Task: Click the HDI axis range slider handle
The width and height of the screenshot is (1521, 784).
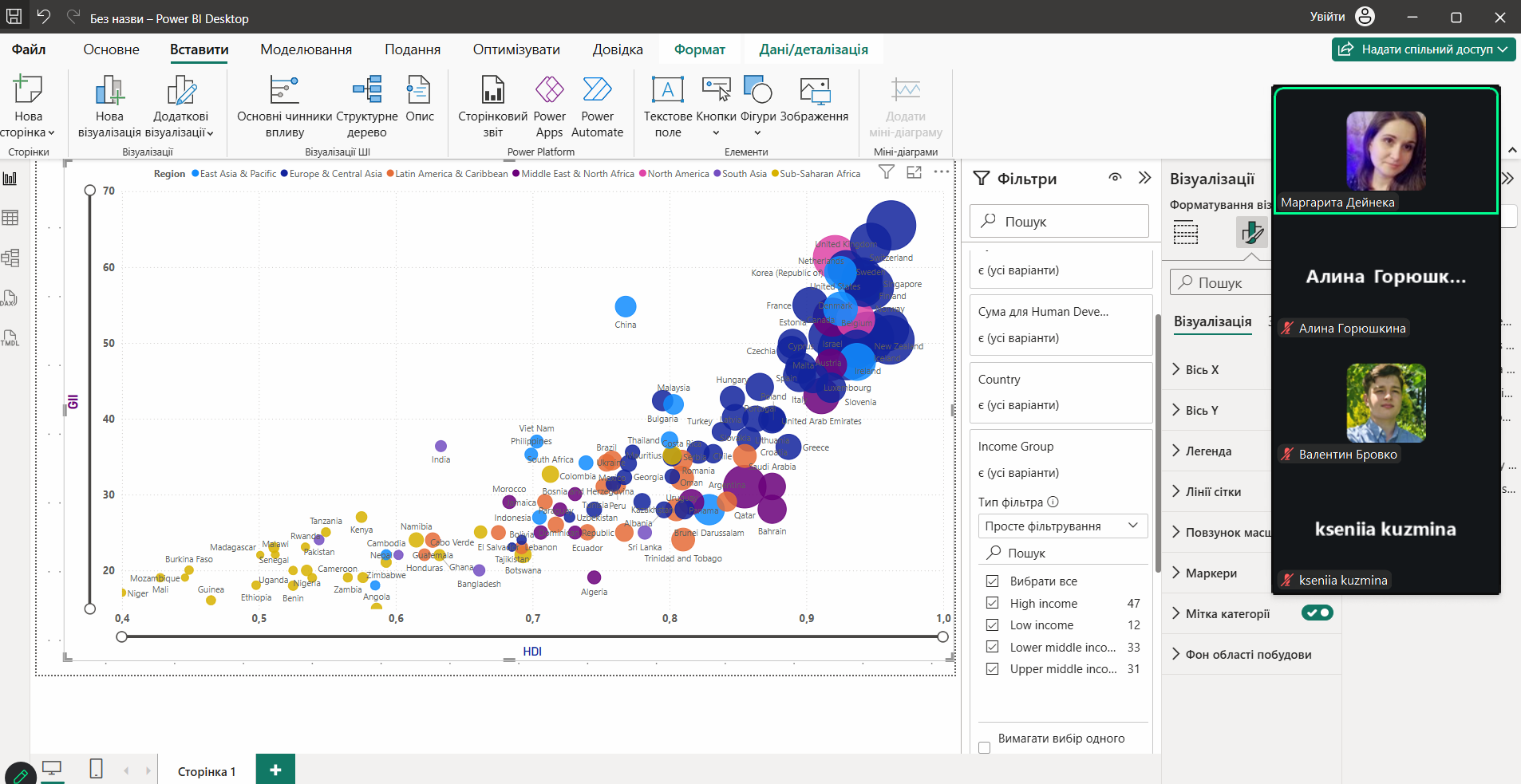Action: pos(121,636)
